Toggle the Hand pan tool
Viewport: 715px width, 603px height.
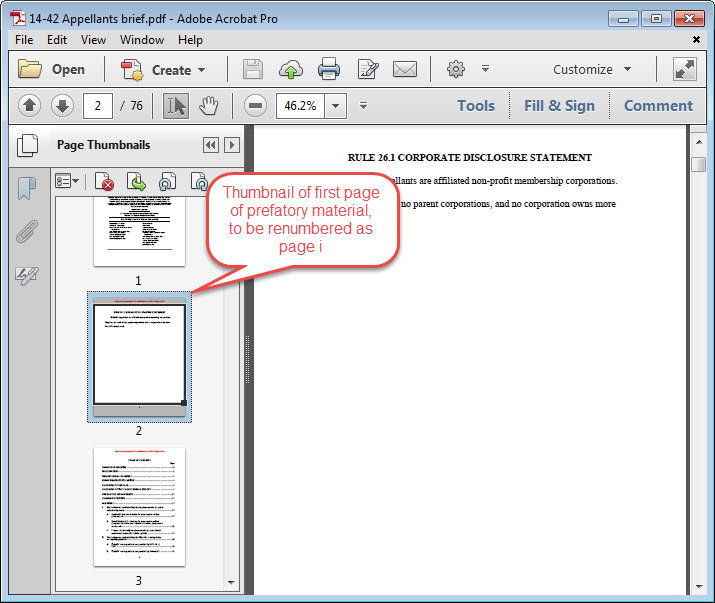click(x=208, y=105)
